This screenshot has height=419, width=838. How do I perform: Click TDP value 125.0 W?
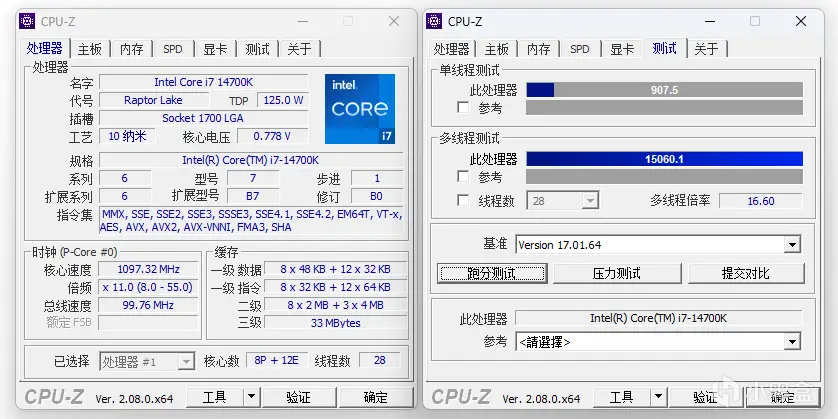click(x=283, y=100)
